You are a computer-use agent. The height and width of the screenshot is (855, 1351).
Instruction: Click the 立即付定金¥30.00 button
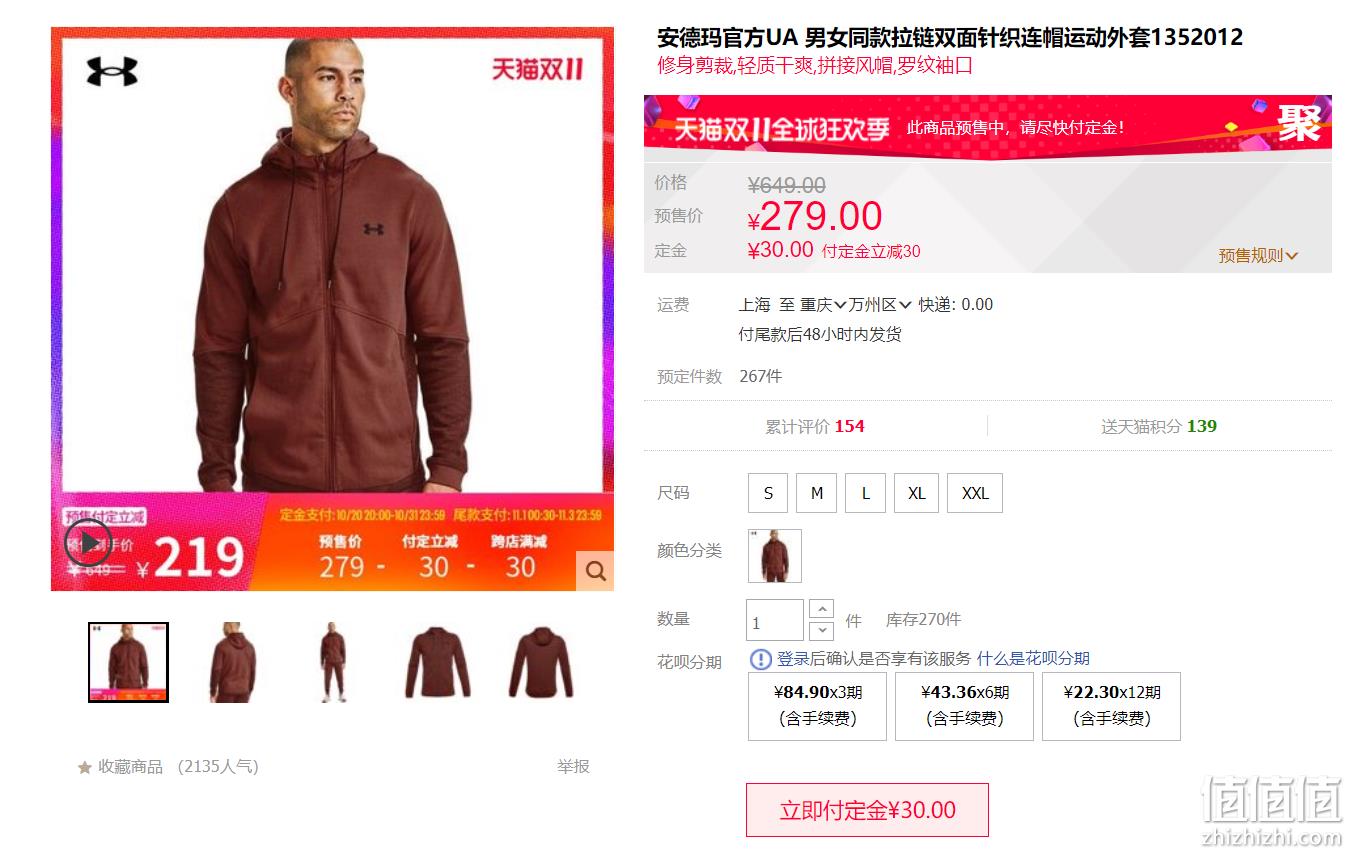pos(867,810)
